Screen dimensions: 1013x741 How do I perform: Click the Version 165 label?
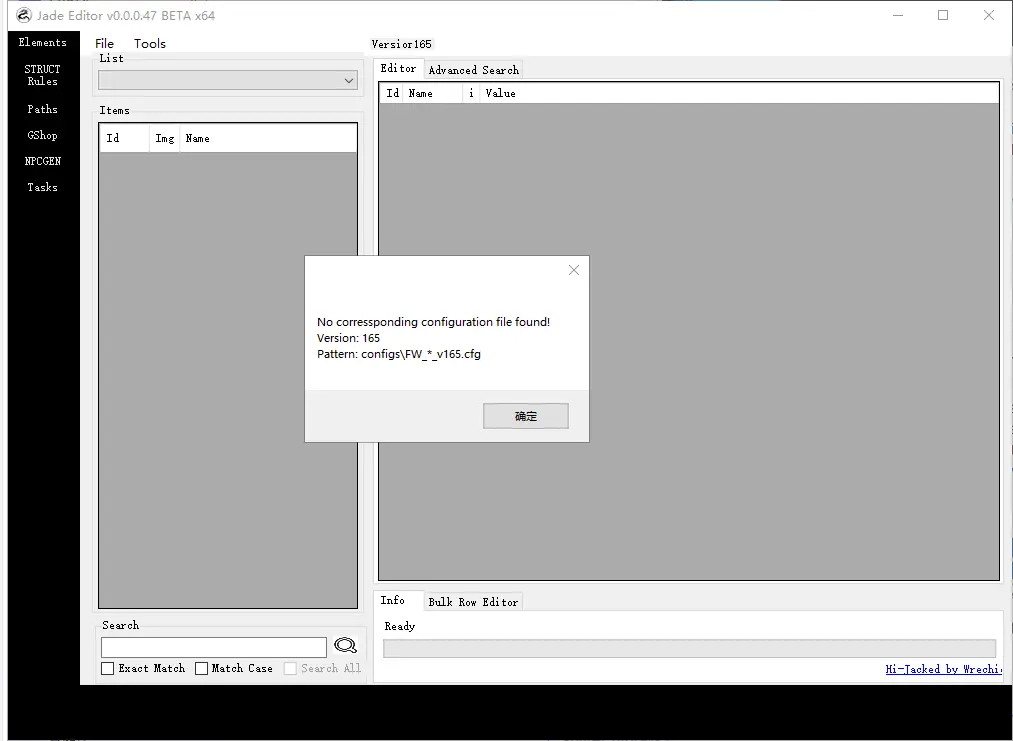point(401,44)
